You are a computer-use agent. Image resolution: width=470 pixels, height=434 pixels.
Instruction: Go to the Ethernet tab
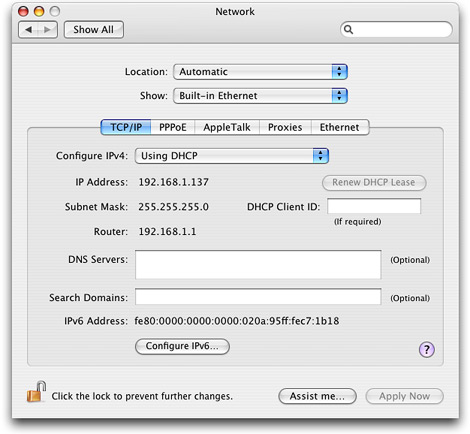[x=340, y=127]
